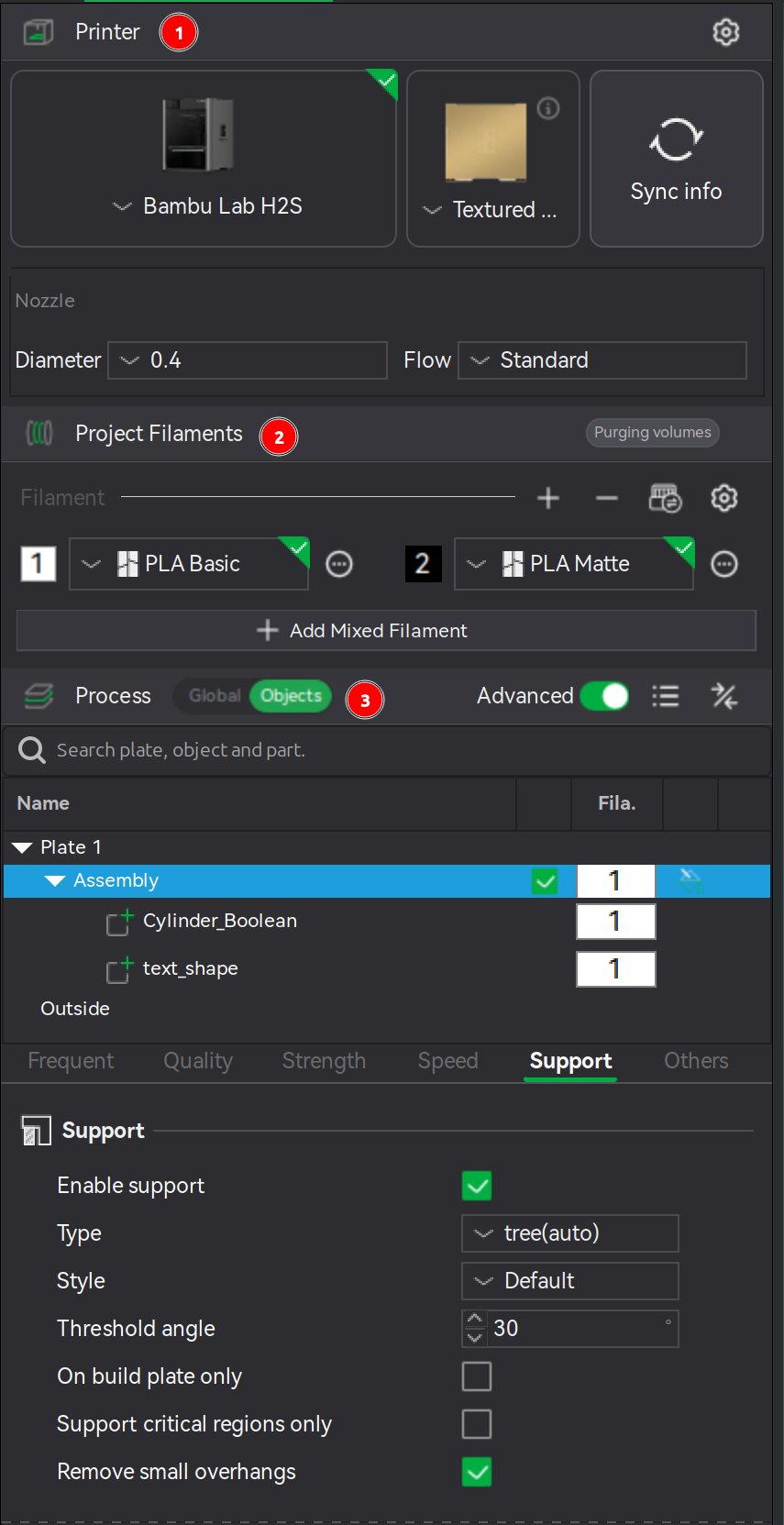Toggle the Enable support checkbox
The image size is (784, 1525).
pos(477,1186)
